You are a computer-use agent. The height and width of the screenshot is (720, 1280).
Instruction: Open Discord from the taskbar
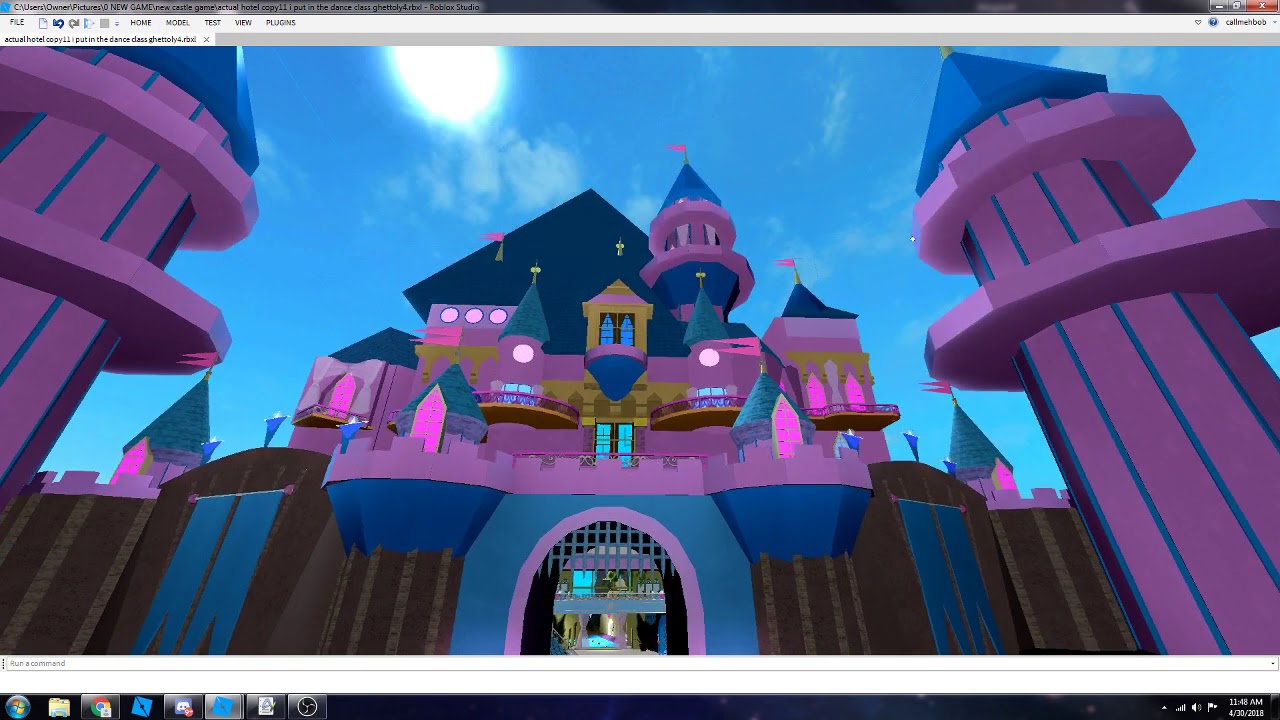tap(183, 707)
